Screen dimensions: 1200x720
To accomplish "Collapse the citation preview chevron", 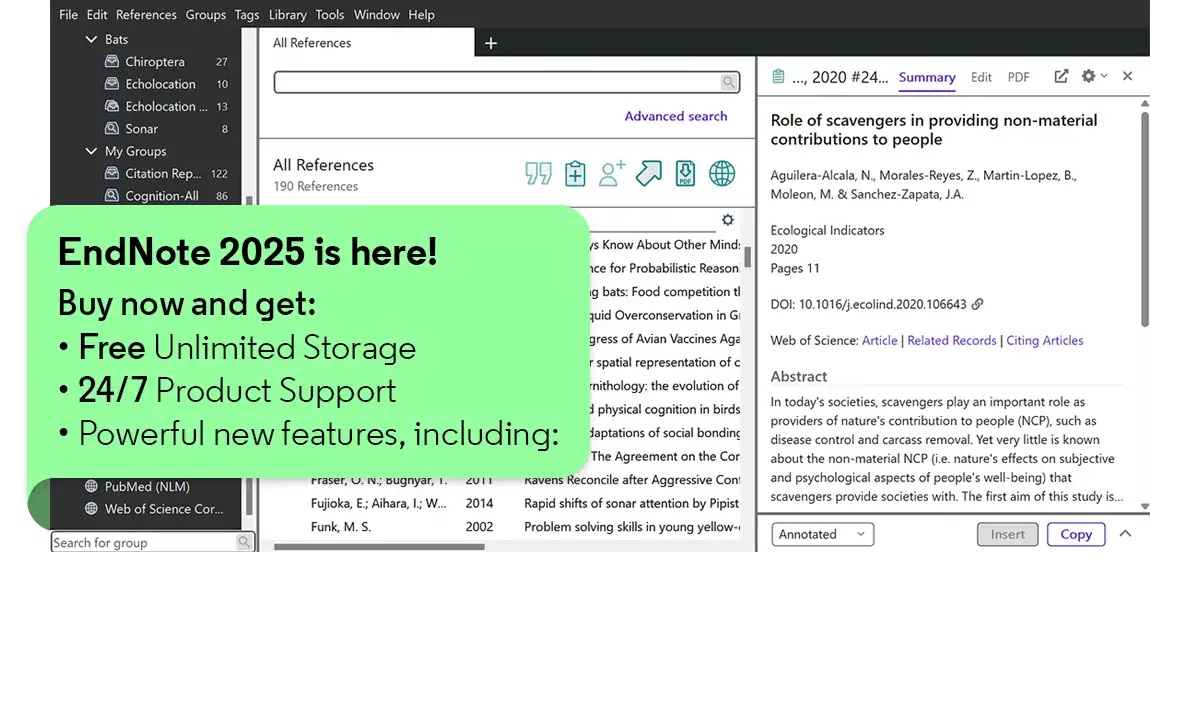I will [1125, 534].
